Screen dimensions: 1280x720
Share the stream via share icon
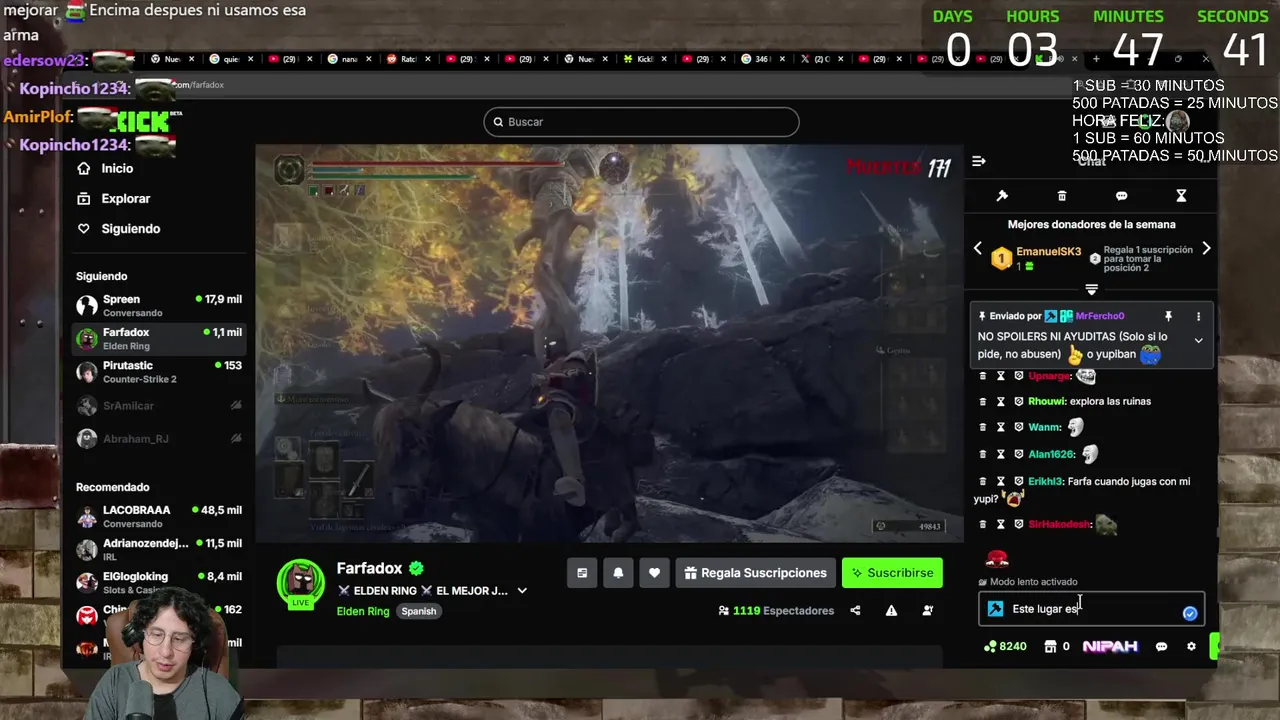(855, 610)
